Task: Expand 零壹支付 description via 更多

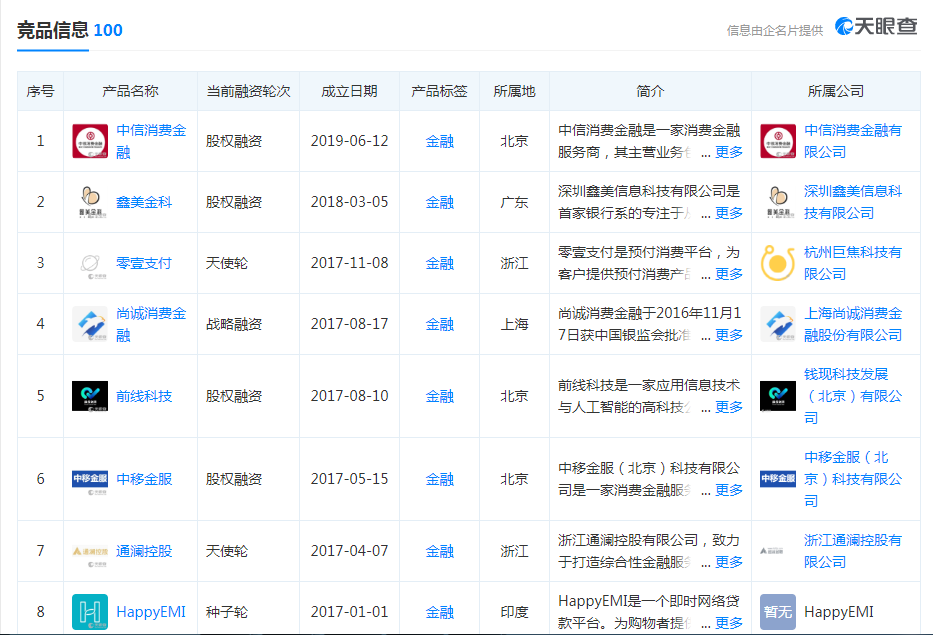Action: point(729,274)
